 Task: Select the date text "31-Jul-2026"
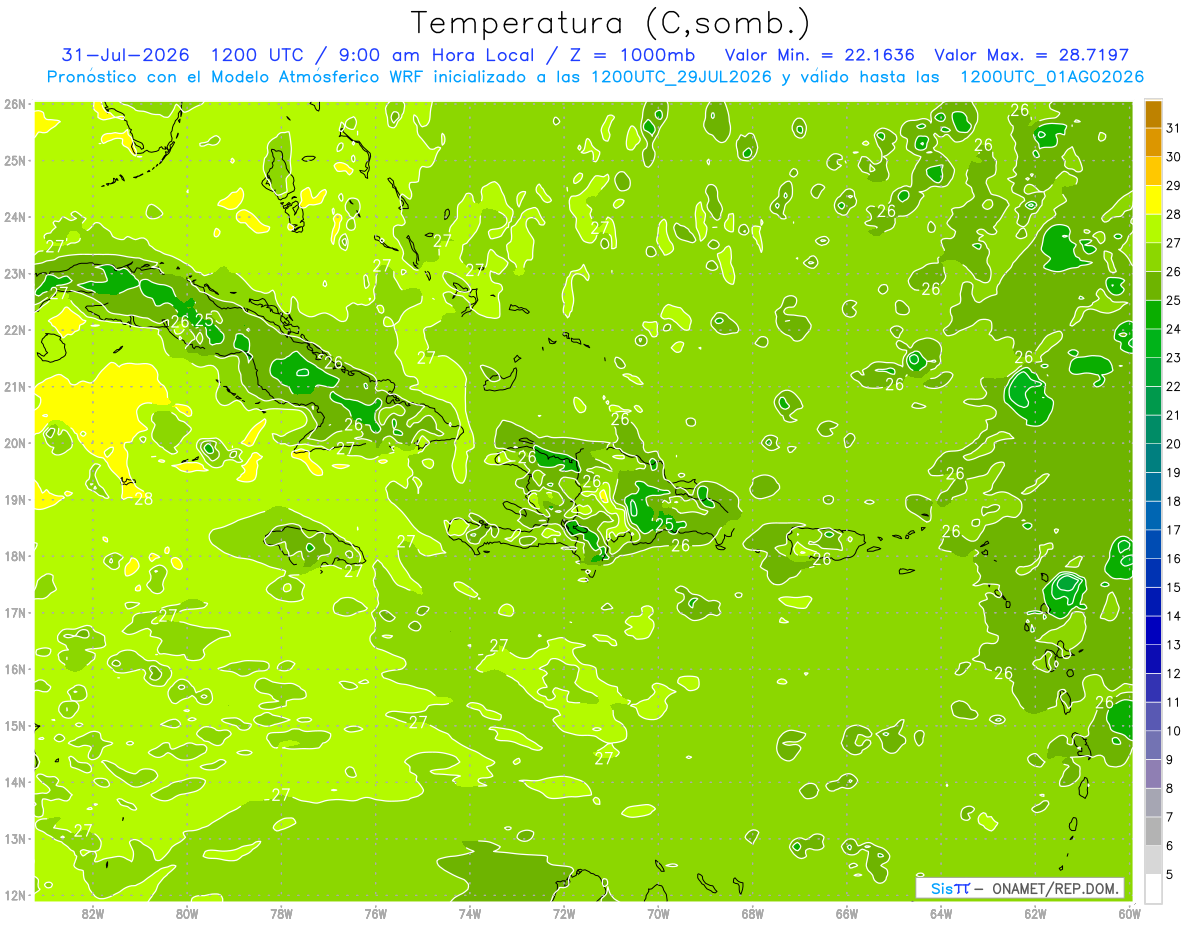pyautogui.click(x=123, y=55)
